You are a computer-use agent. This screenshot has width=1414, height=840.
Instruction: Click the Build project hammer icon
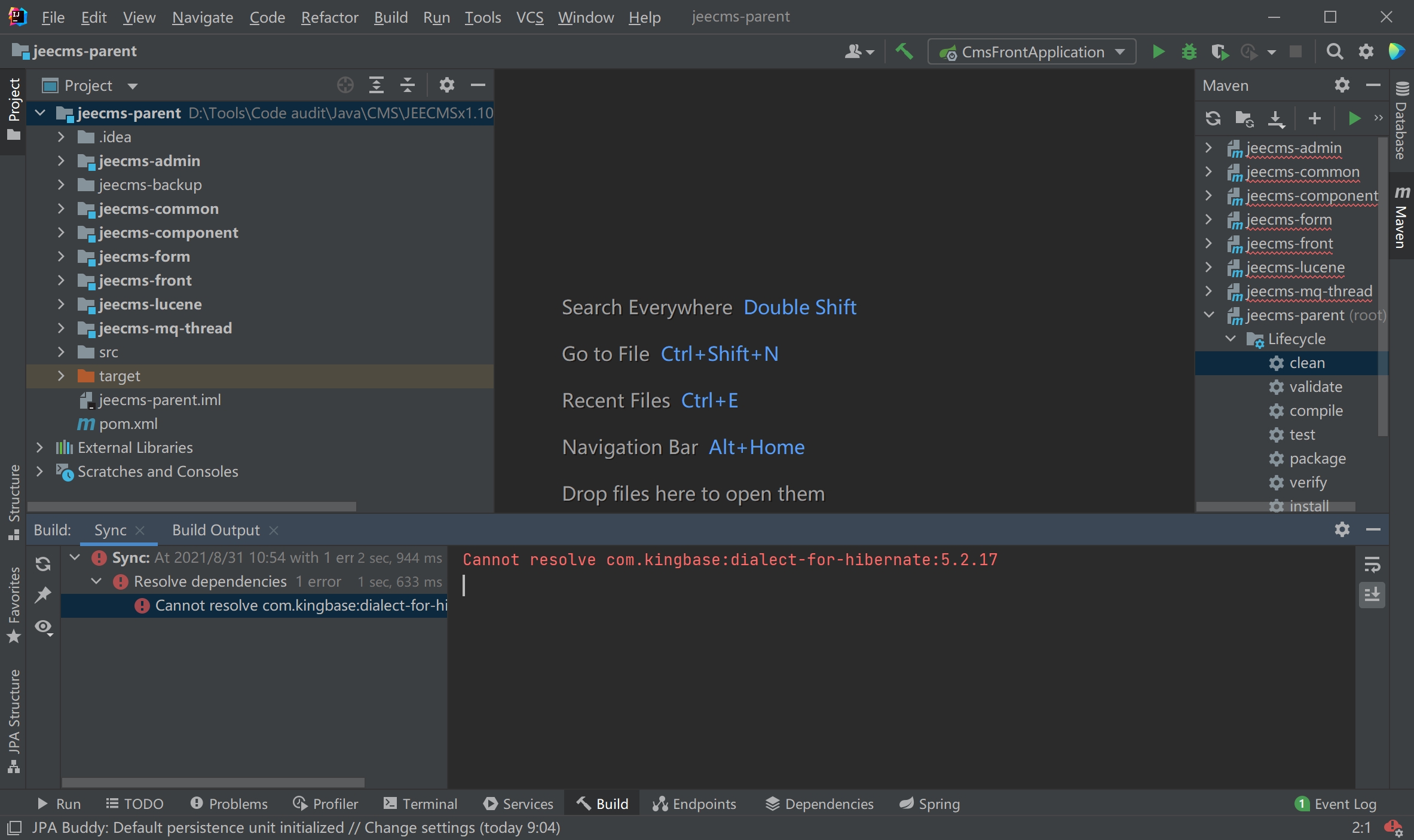904,52
